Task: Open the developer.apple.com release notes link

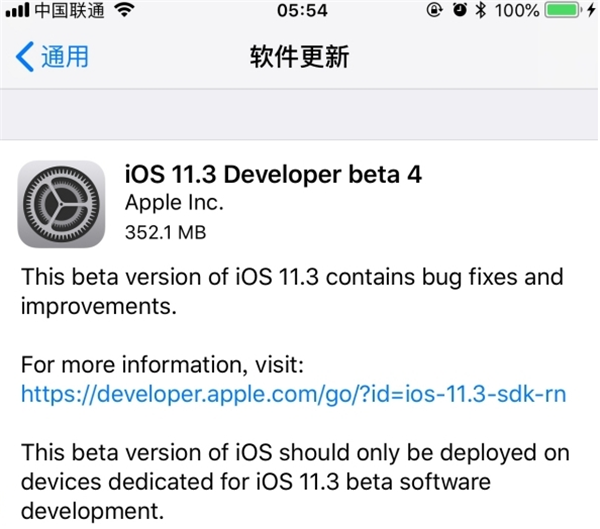Action: pyautogui.click(x=294, y=394)
